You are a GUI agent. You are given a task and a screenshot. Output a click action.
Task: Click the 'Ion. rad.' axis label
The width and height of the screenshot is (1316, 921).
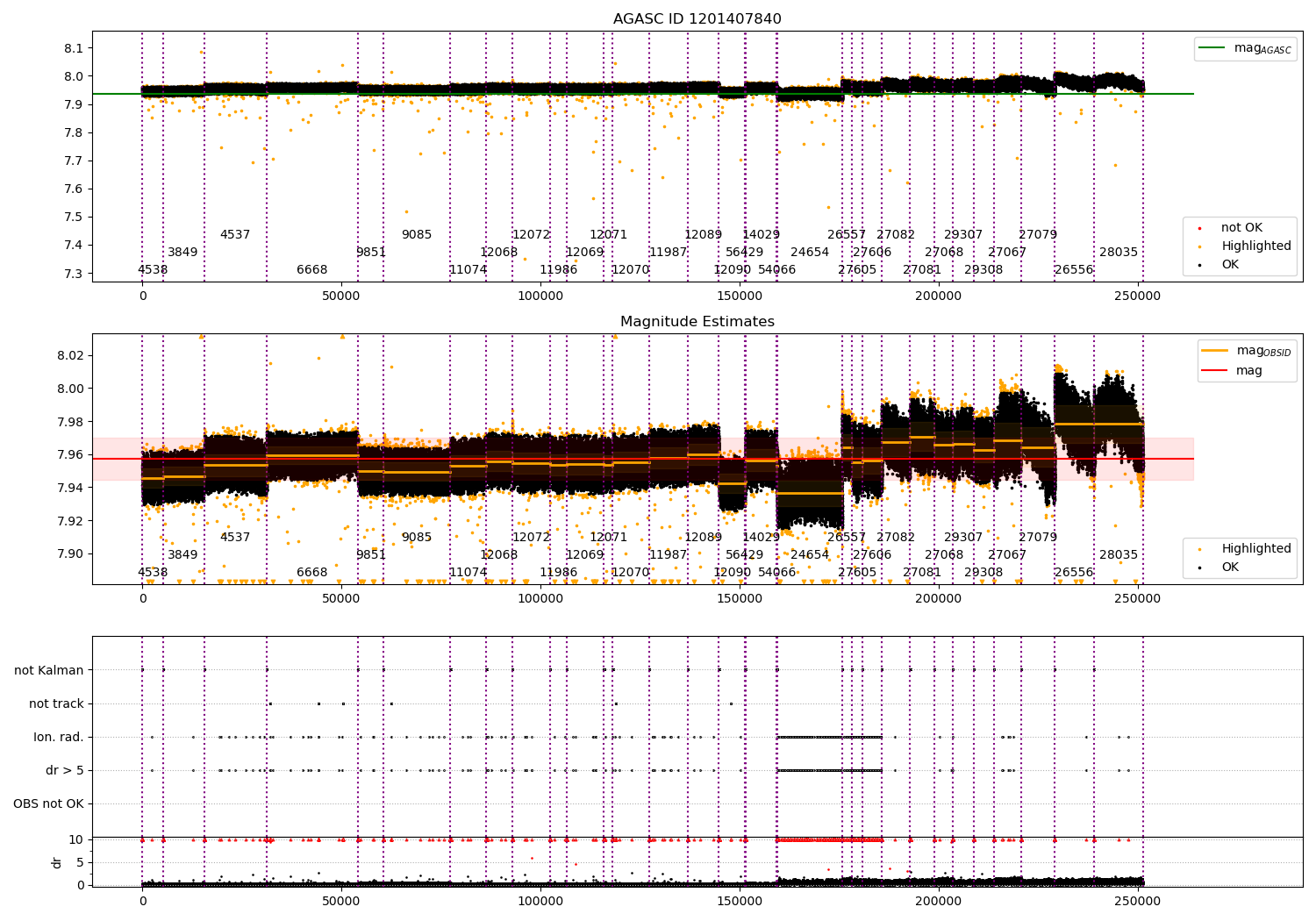coord(59,738)
